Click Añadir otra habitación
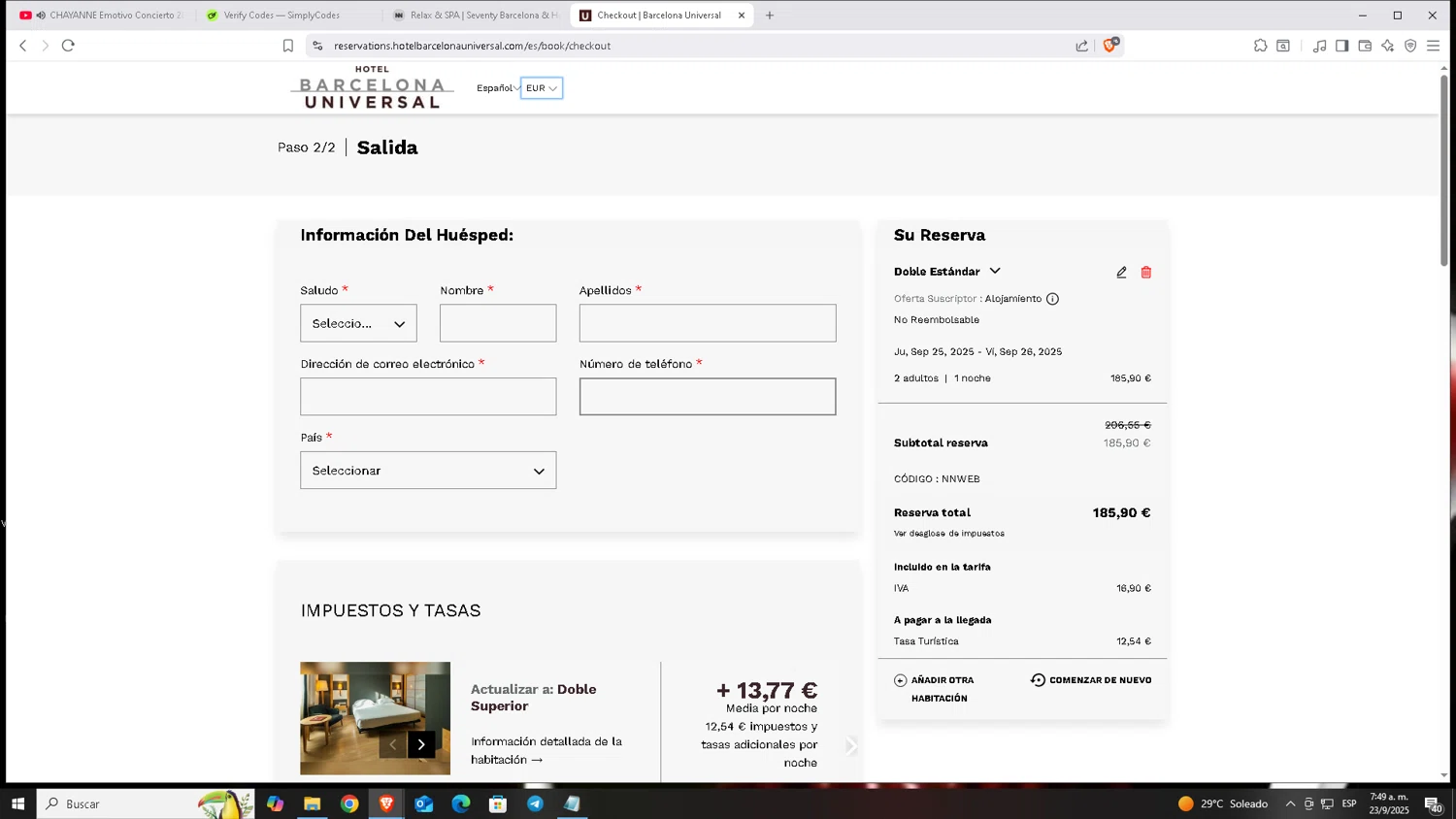1456x819 pixels. coord(935,689)
